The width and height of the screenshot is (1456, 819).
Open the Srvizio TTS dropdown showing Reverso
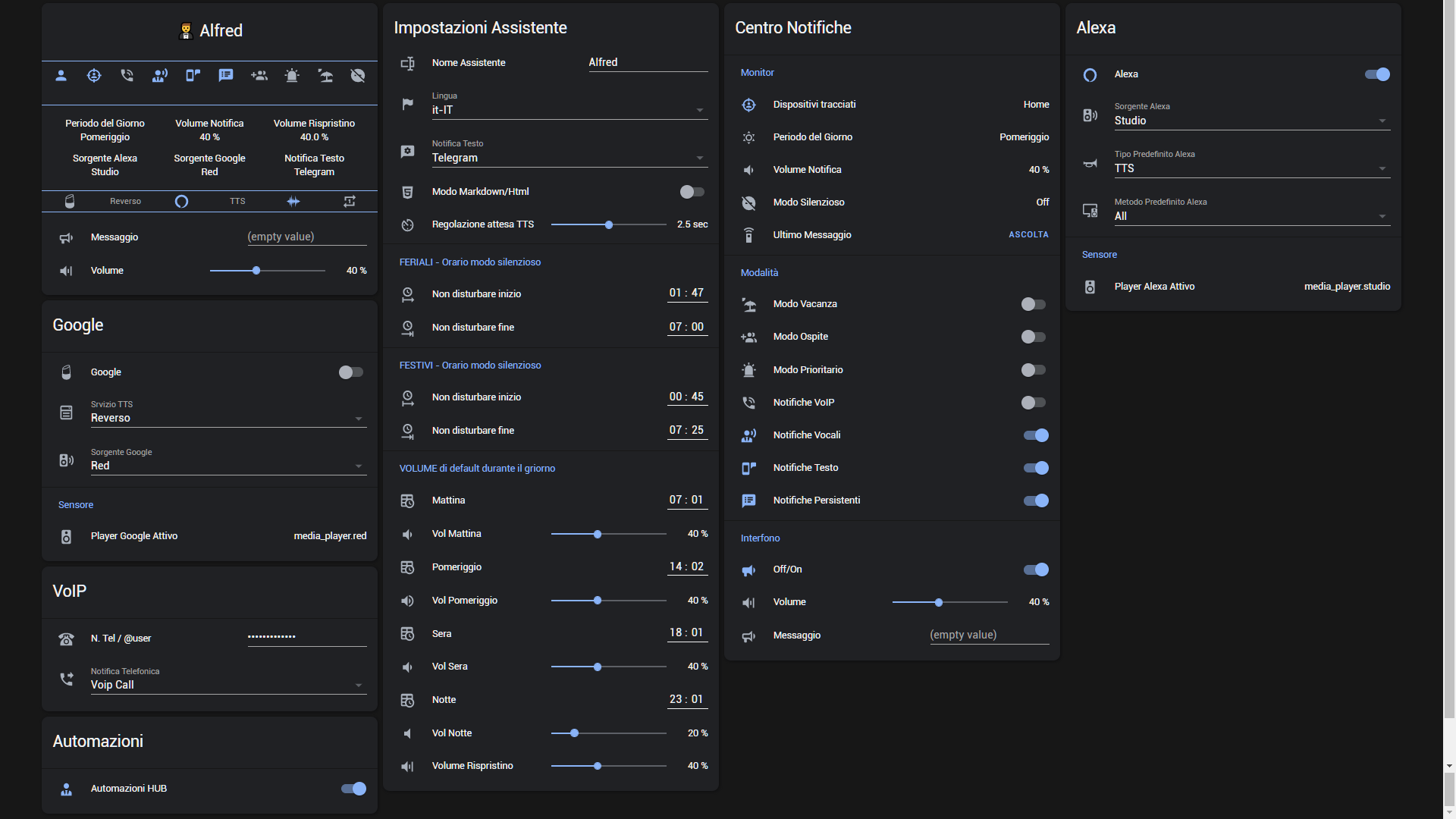pyautogui.click(x=228, y=413)
